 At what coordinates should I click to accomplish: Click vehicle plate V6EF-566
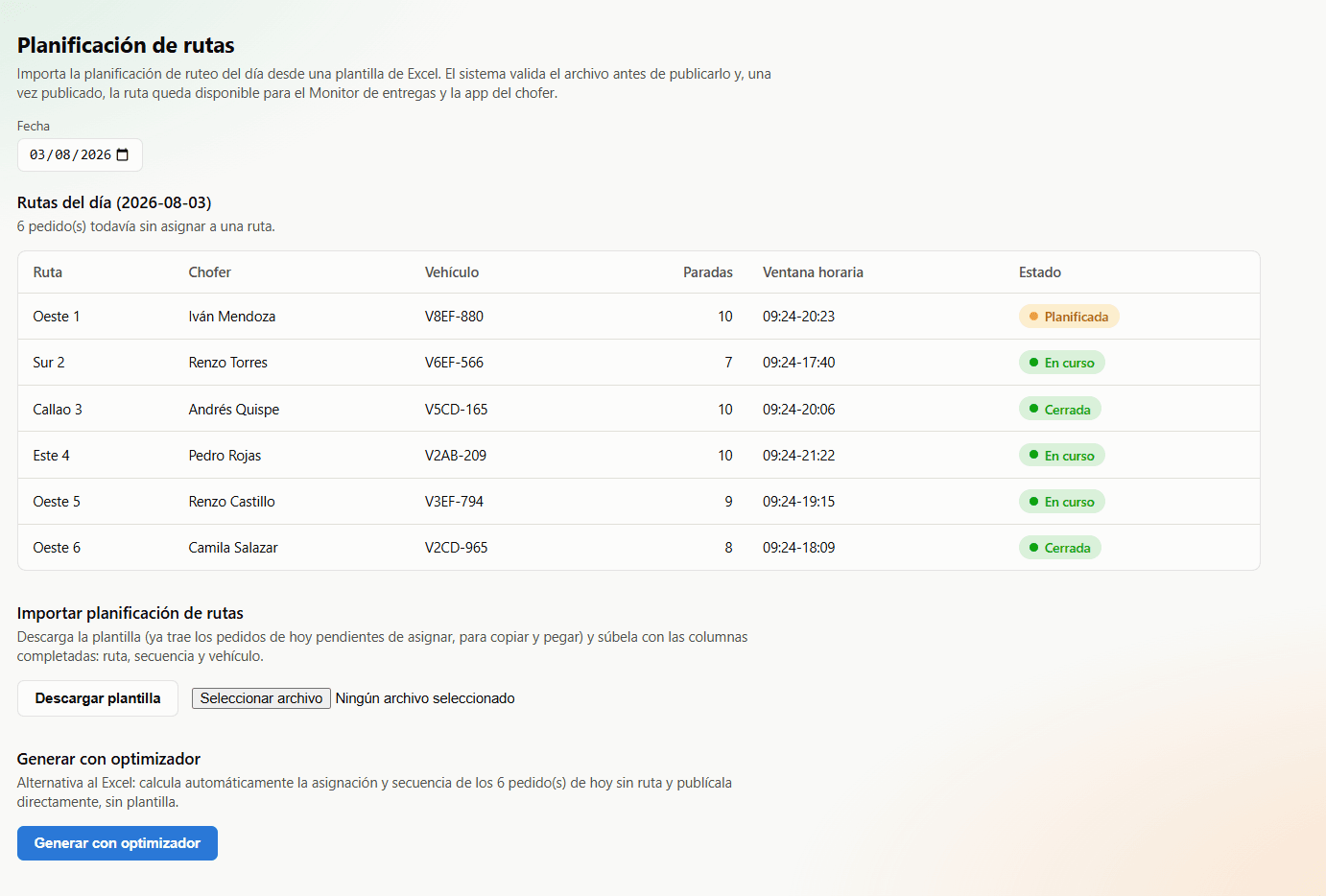pos(454,363)
